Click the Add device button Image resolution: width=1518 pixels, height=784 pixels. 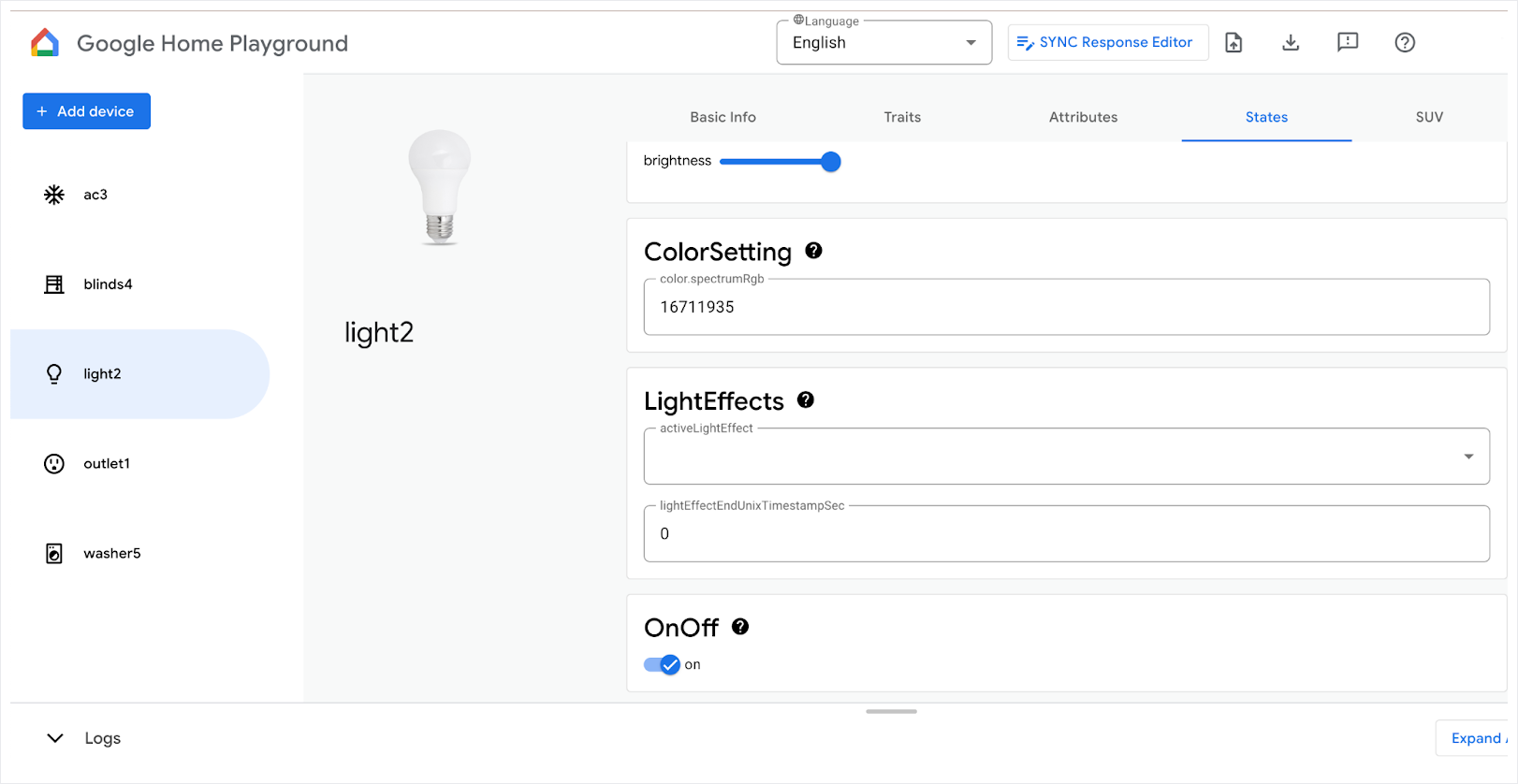click(86, 111)
